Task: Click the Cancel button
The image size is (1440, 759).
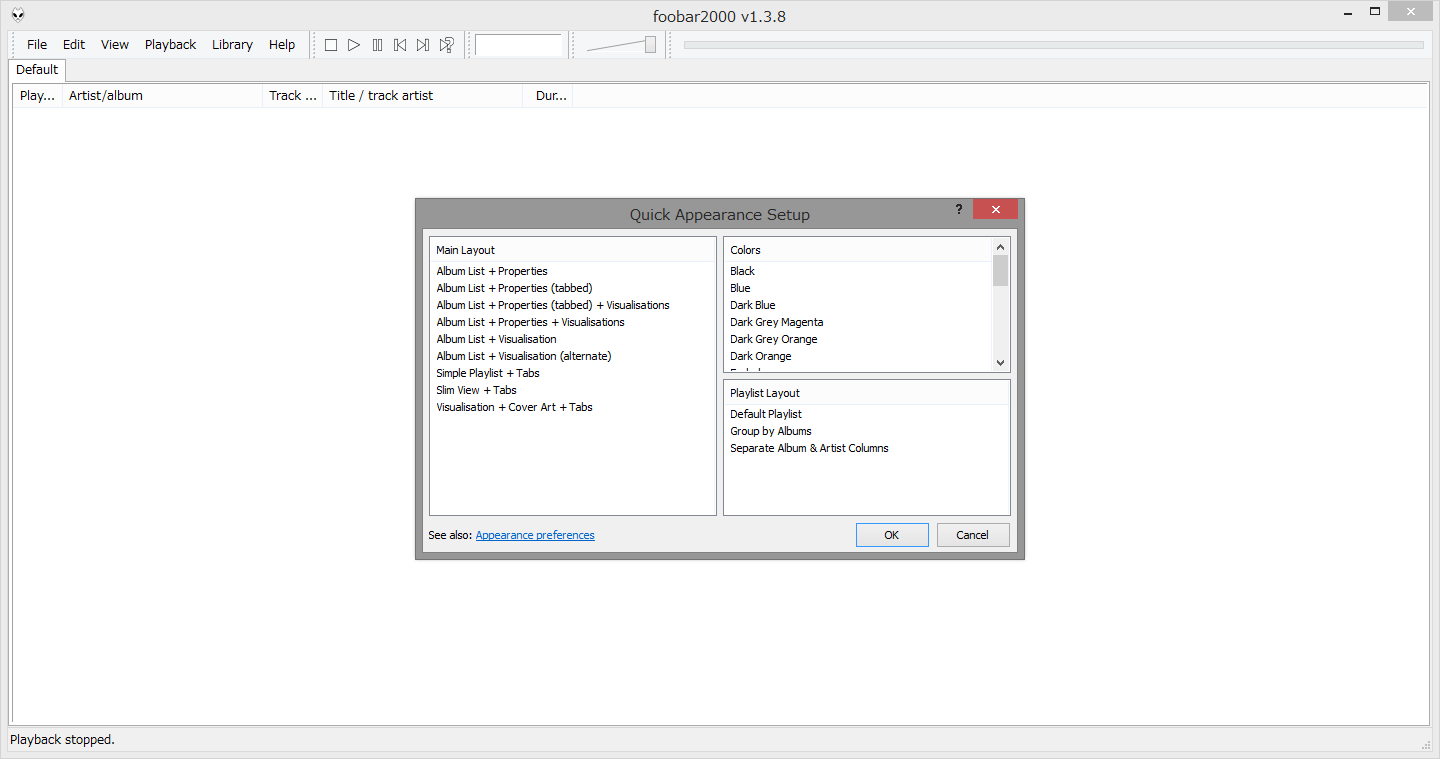Action: [x=972, y=535]
